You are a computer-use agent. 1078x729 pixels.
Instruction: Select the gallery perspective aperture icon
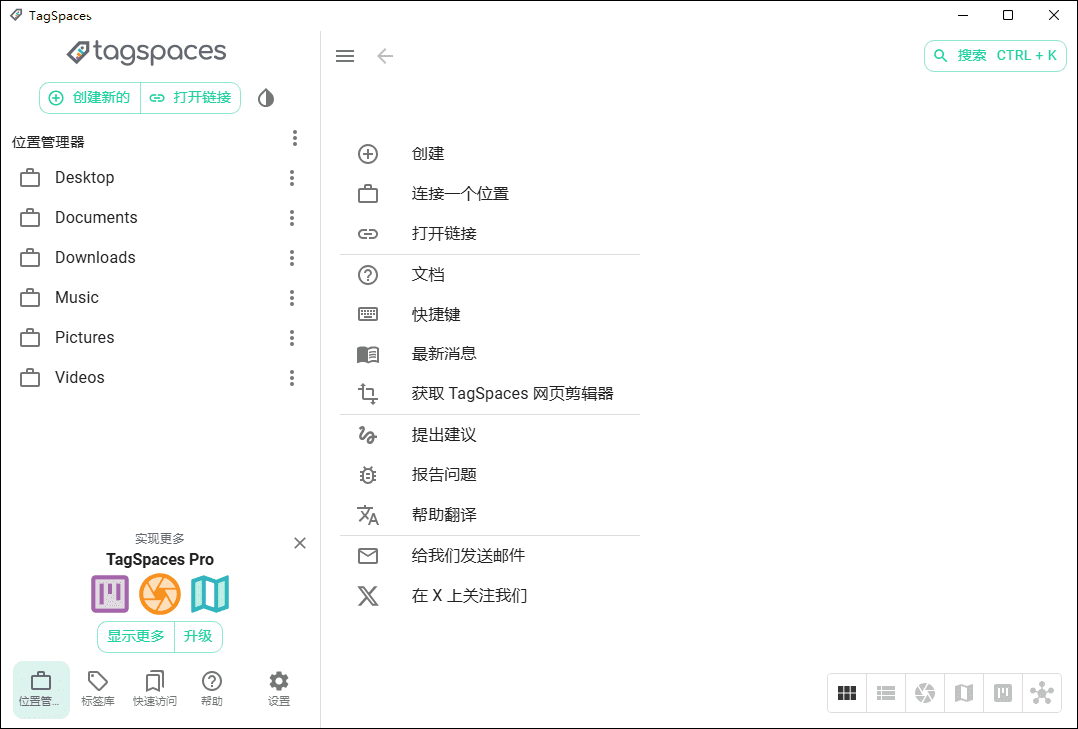(x=924, y=692)
